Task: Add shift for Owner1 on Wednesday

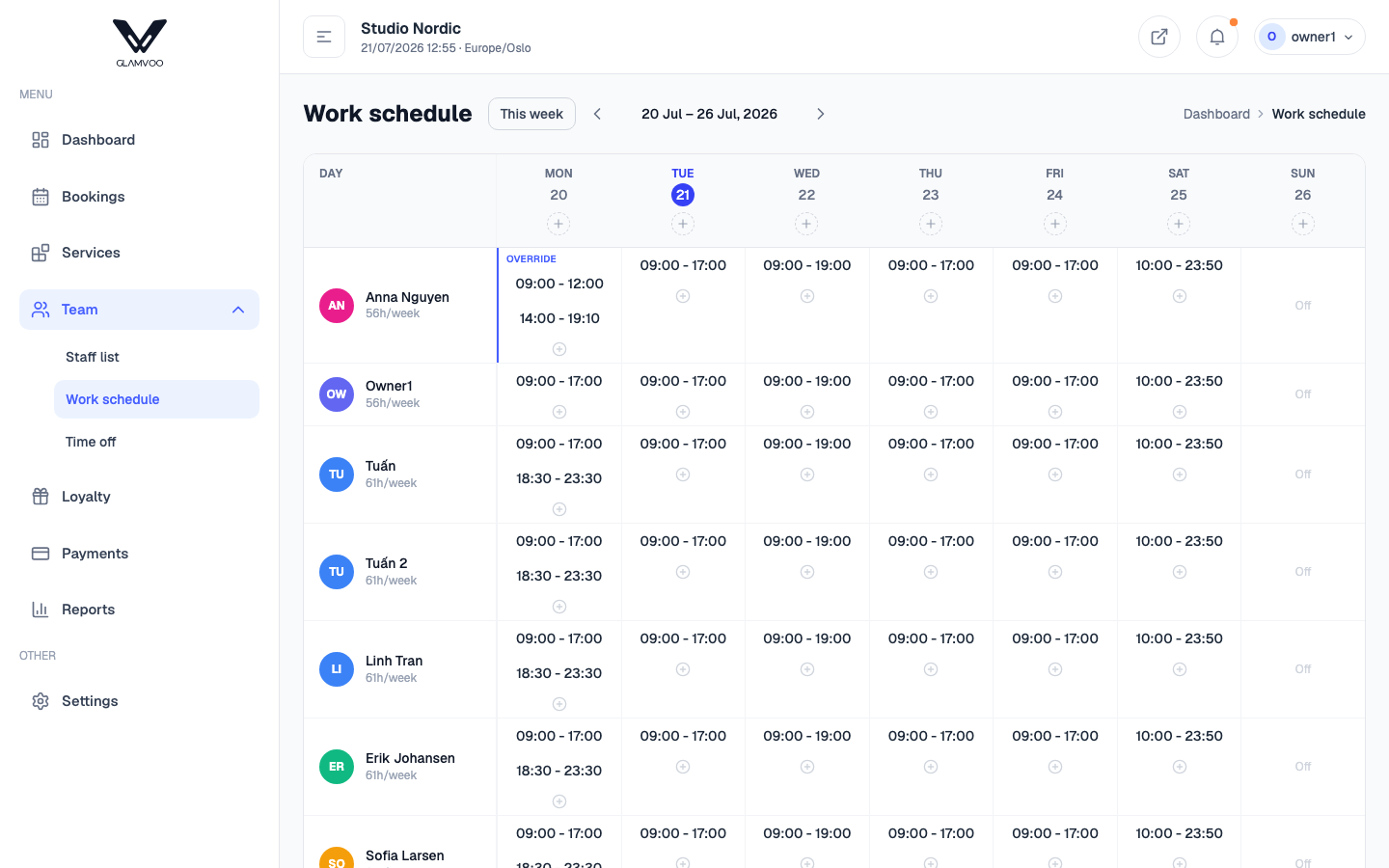Action: click(807, 412)
